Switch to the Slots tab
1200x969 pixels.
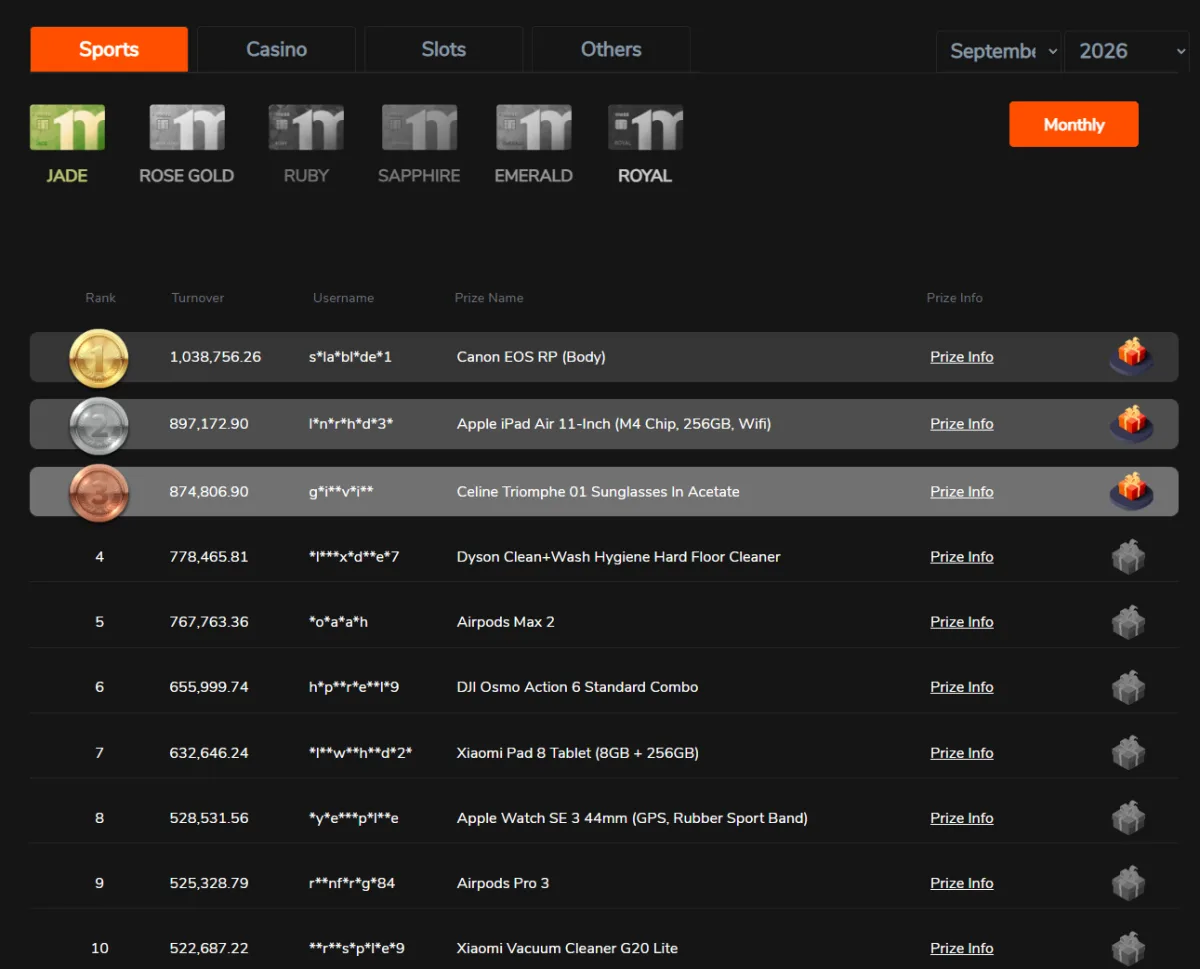click(444, 49)
